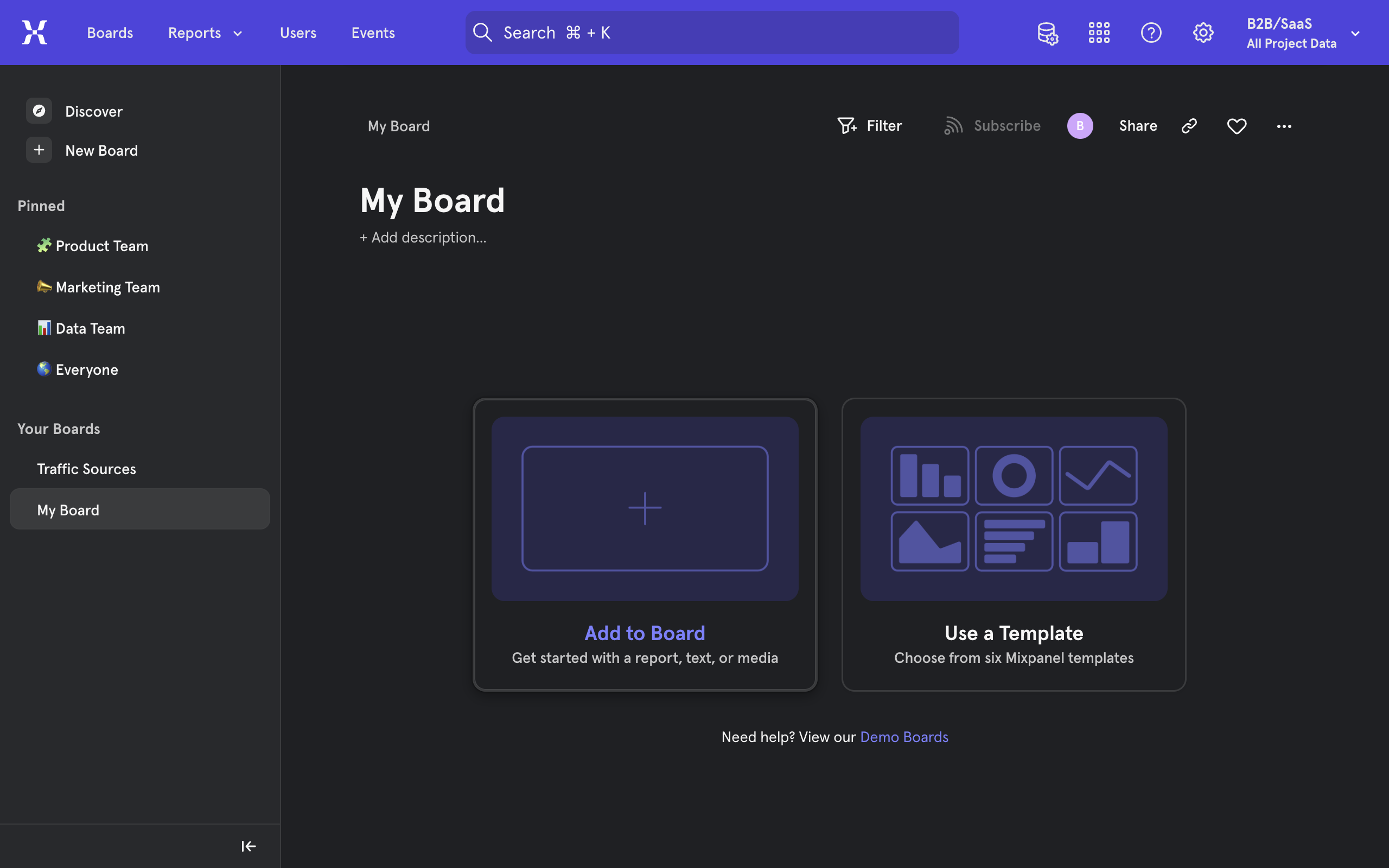1389x868 pixels.
Task: Collapse the sidebar with arrow icon
Action: (x=249, y=846)
